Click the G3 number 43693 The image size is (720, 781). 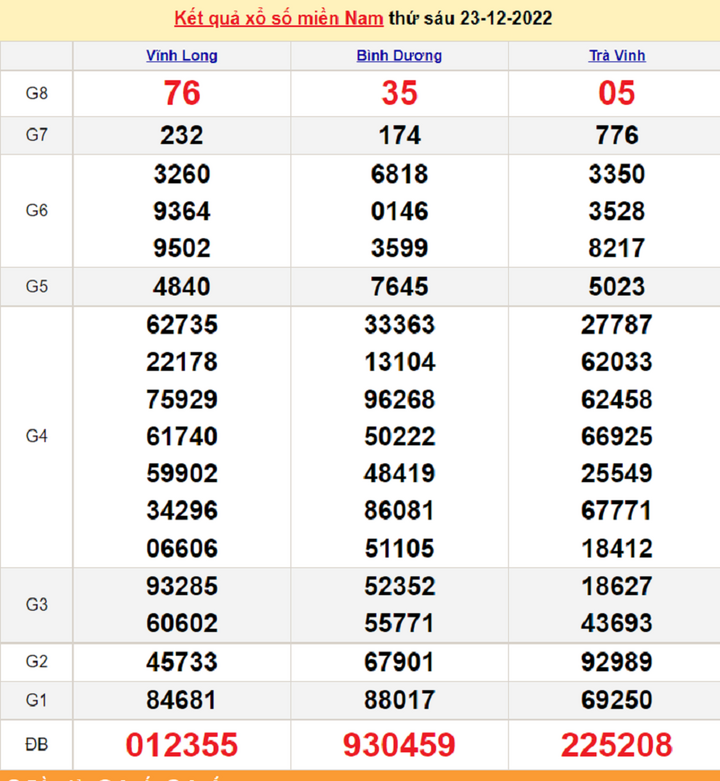[x=617, y=624]
